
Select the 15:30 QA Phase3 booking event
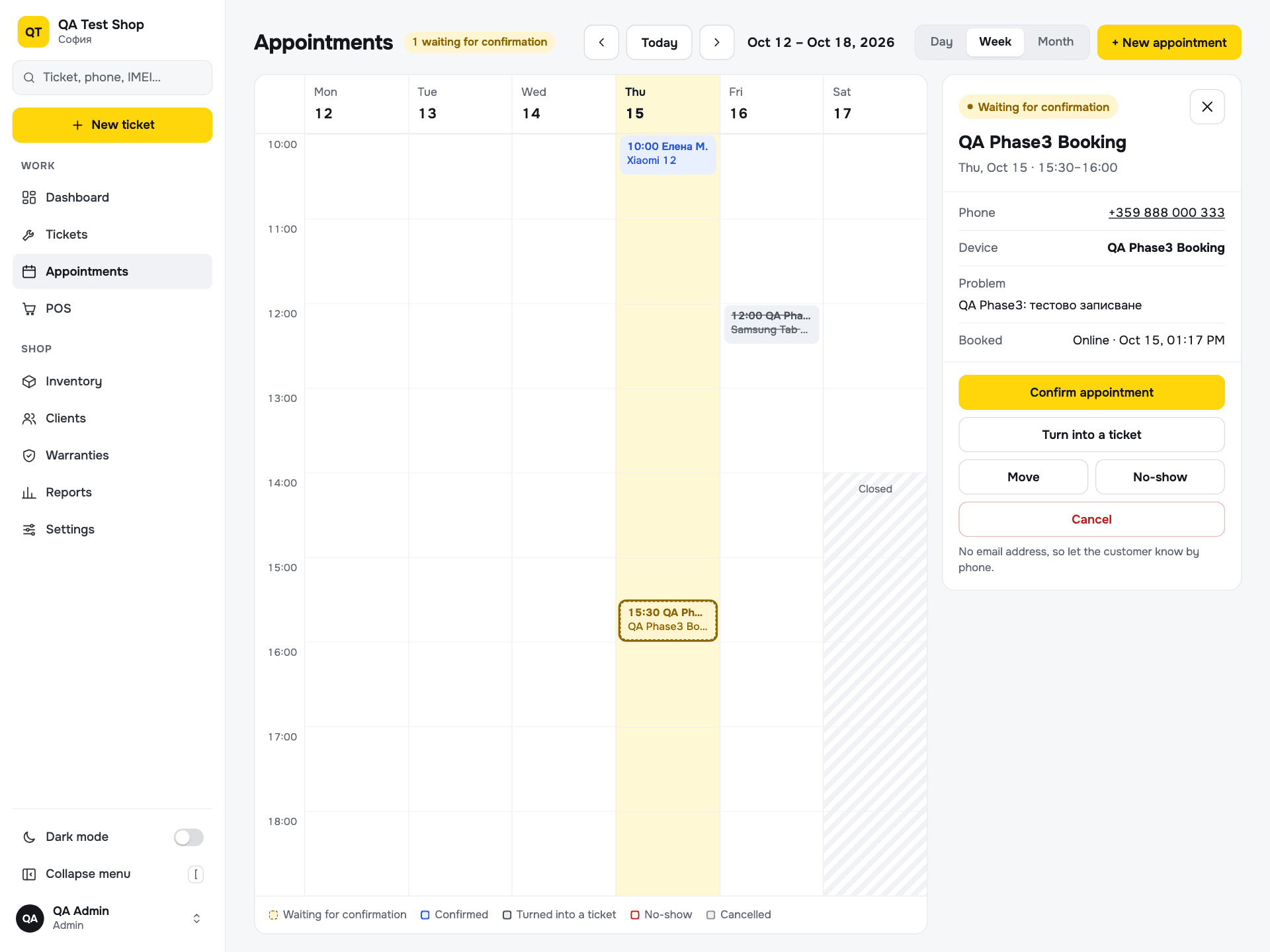click(667, 620)
